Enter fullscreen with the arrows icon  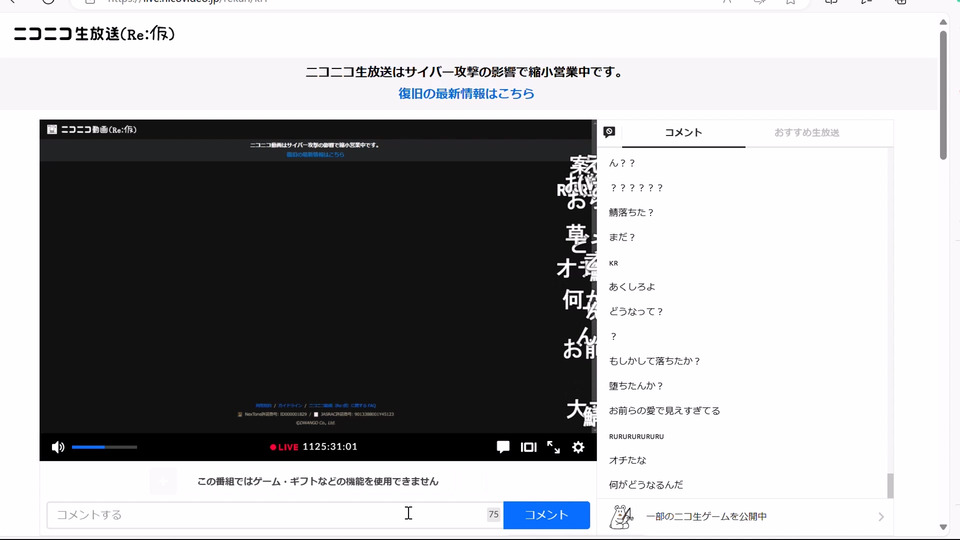coord(553,447)
